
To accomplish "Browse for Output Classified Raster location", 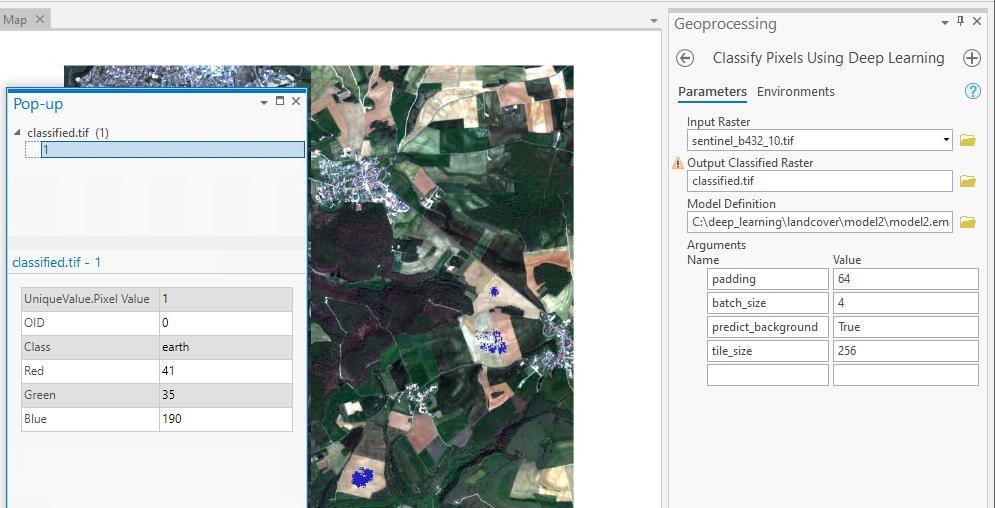I will 967,182.
